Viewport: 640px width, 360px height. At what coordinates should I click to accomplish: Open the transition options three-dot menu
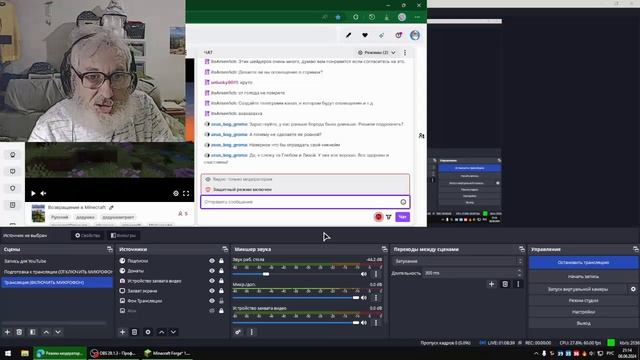[518, 284]
